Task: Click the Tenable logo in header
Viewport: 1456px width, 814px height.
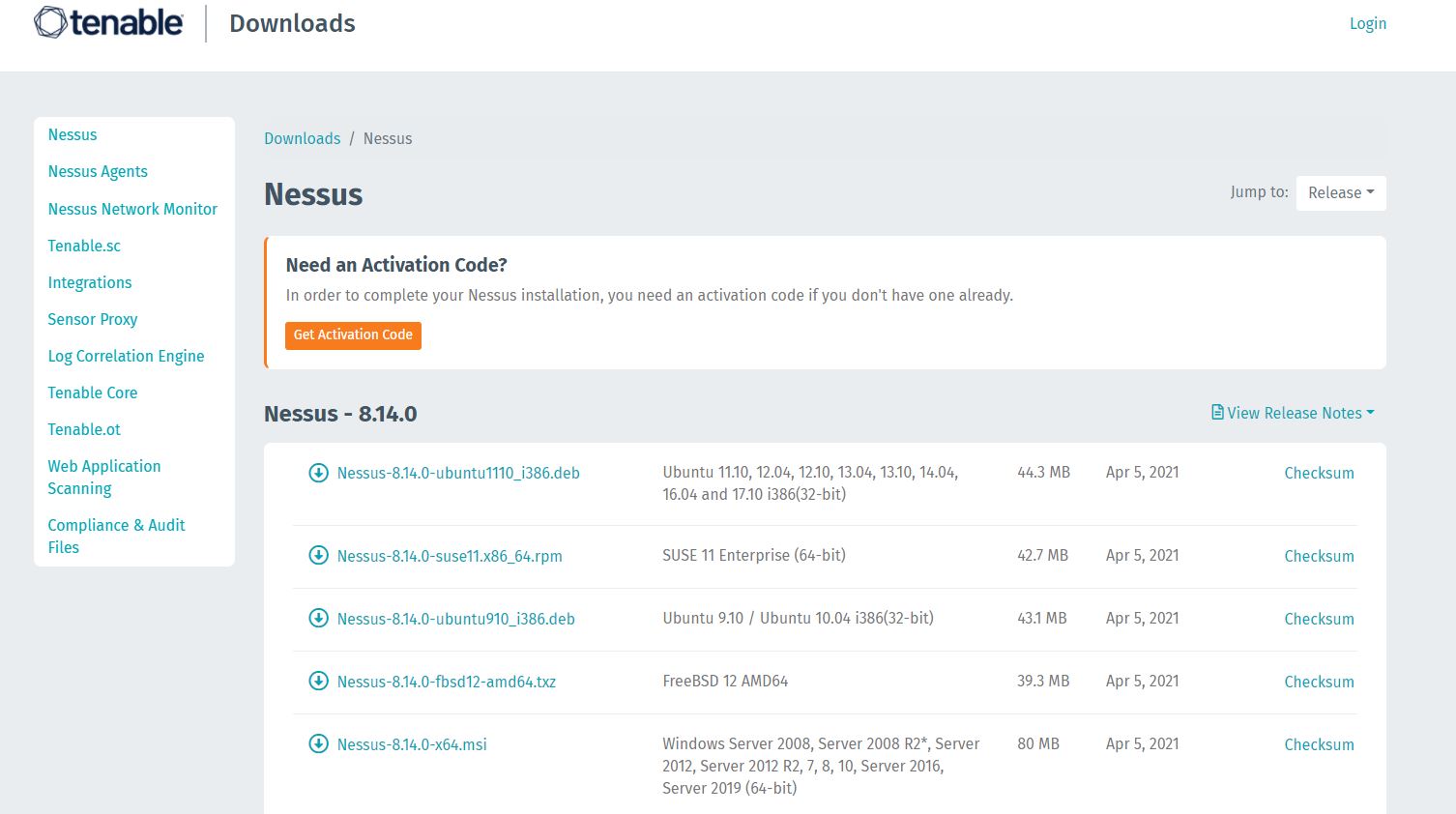Action: click(x=108, y=23)
